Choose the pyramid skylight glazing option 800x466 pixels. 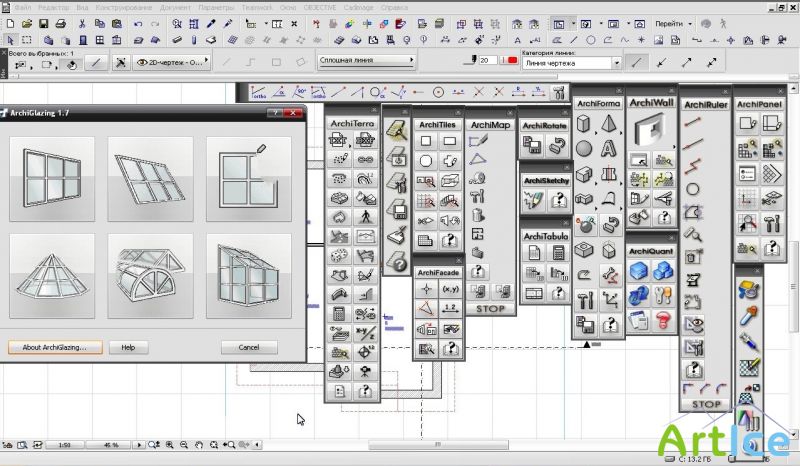(52, 276)
